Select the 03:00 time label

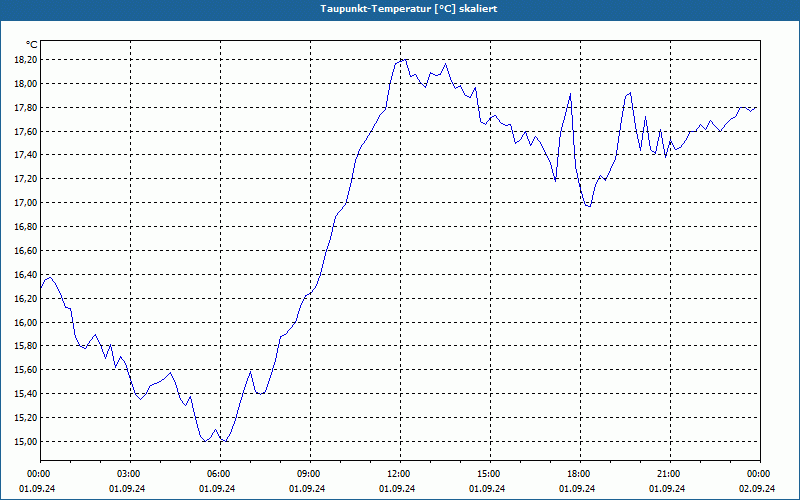(131, 474)
